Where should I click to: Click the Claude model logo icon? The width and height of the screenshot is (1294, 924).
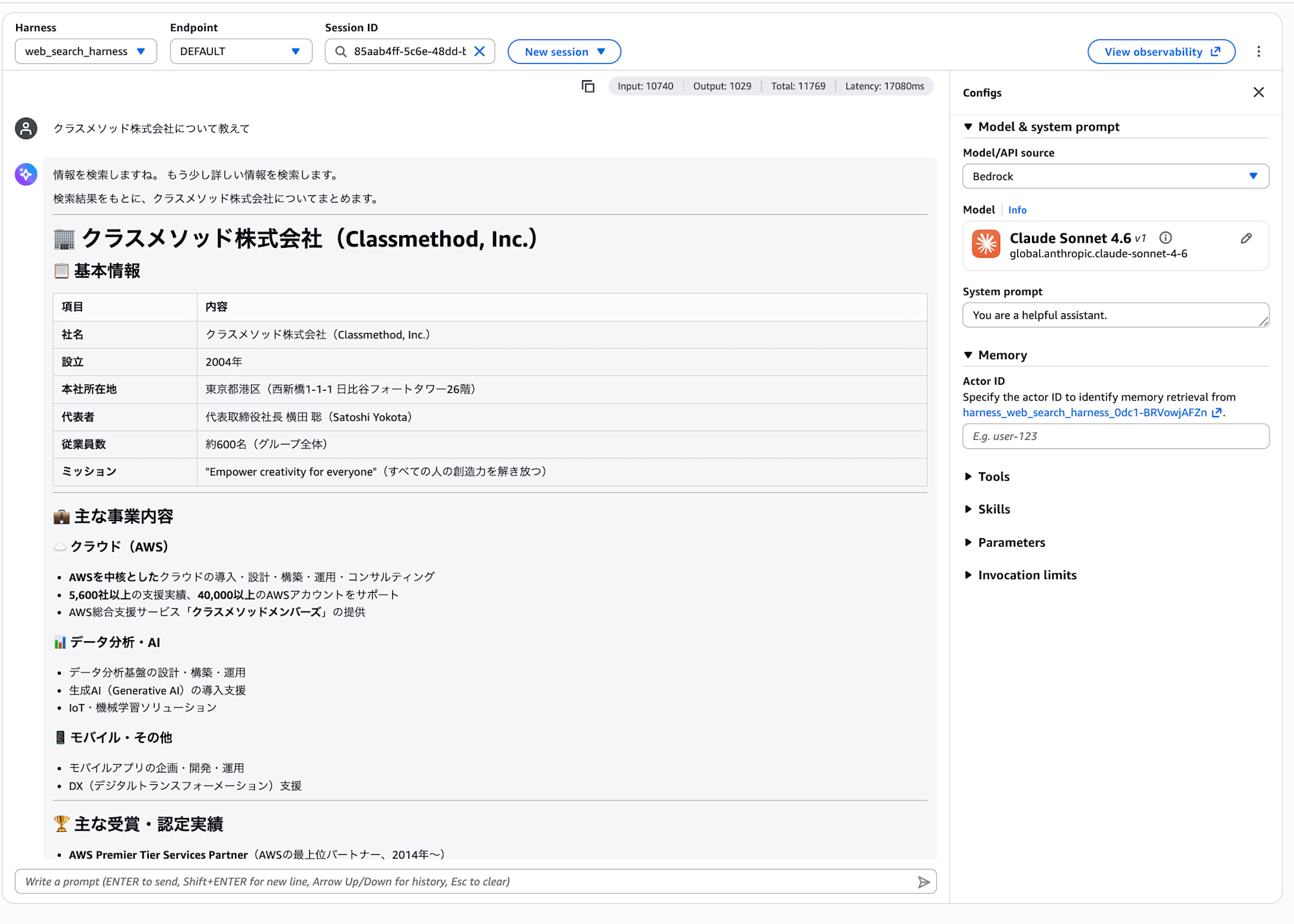coord(986,244)
